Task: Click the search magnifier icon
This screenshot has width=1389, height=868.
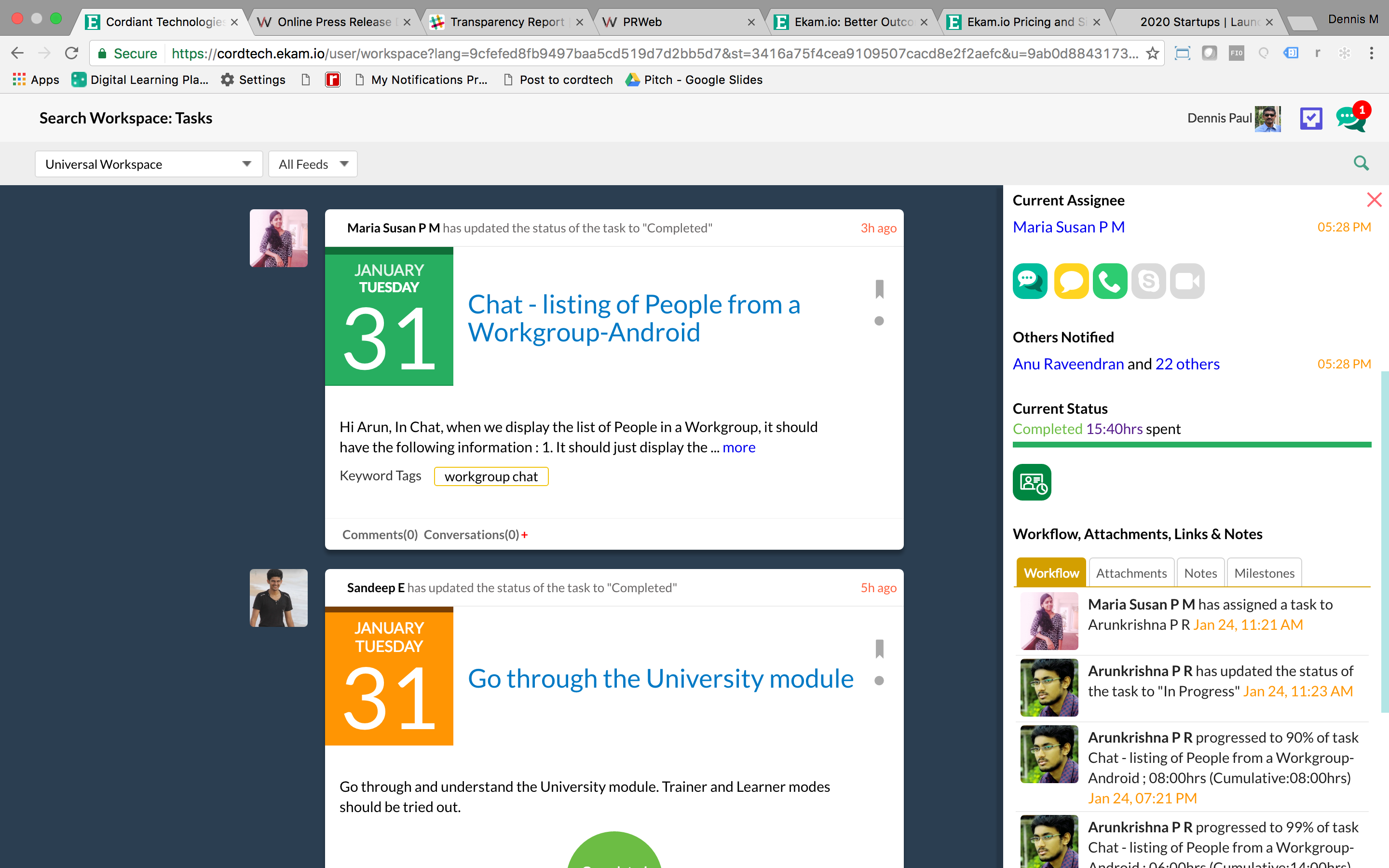Action: (1361, 163)
